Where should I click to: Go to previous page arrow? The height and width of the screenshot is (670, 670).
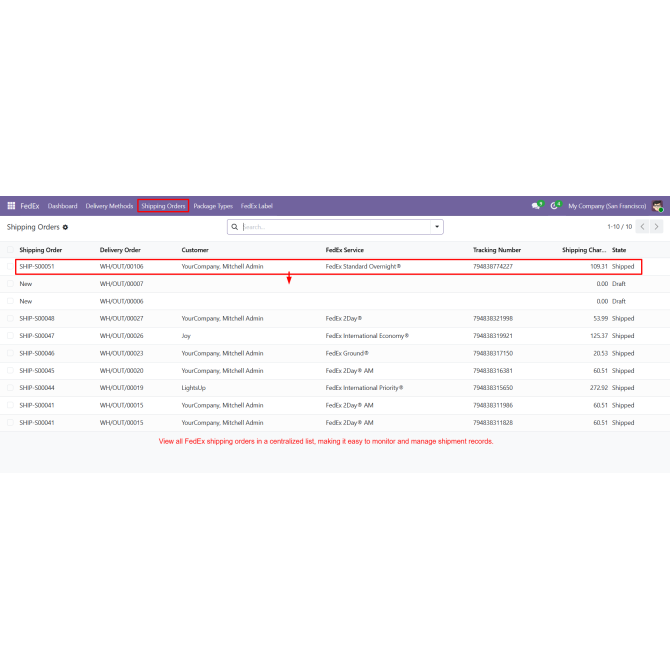642,226
